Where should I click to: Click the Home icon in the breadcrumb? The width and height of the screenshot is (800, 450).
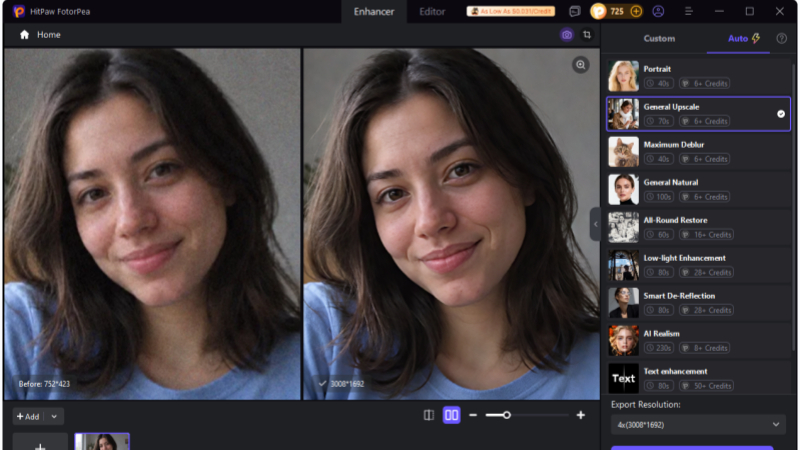[24, 35]
